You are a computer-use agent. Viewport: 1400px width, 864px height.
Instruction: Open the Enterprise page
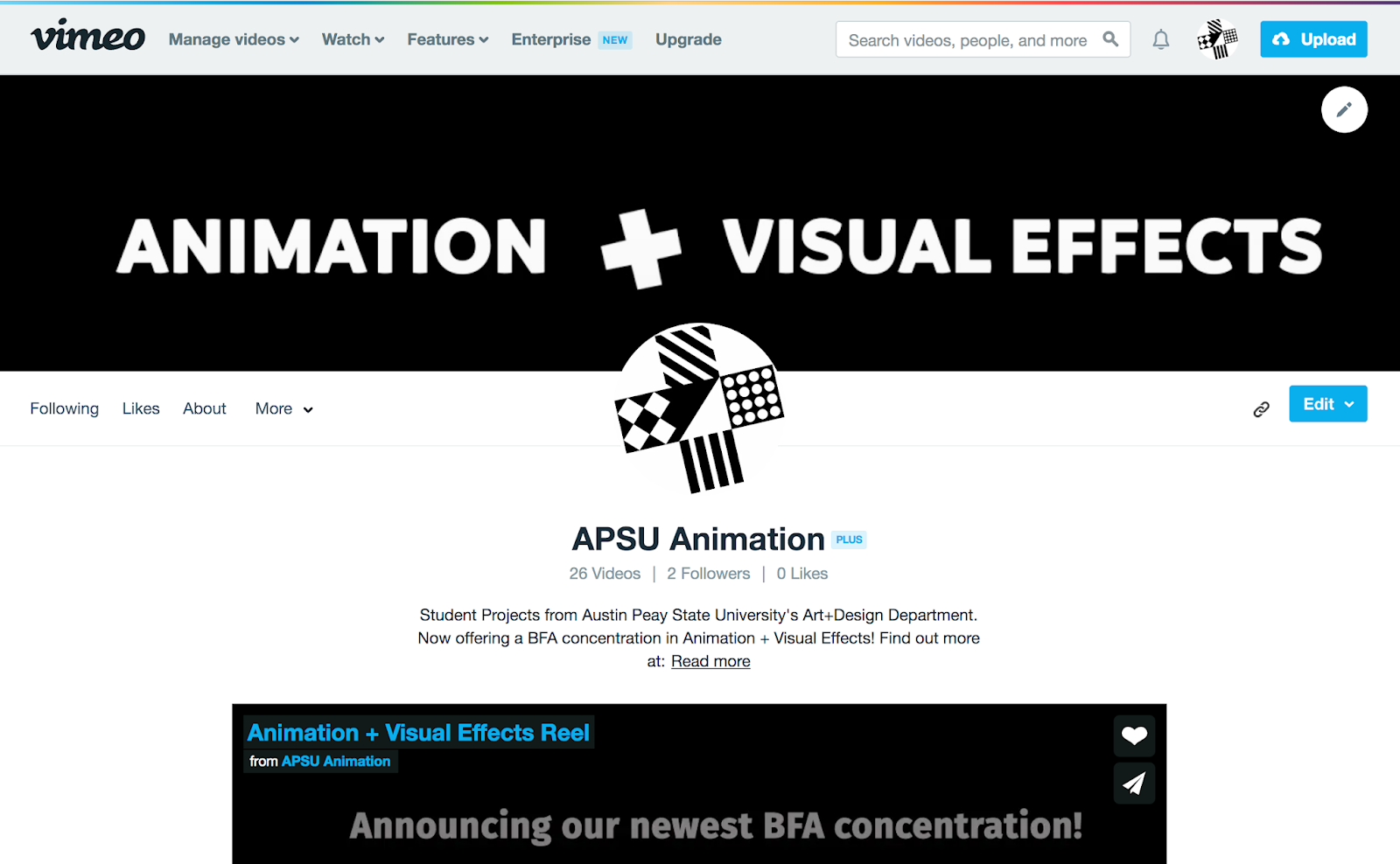pyautogui.click(x=551, y=39)
